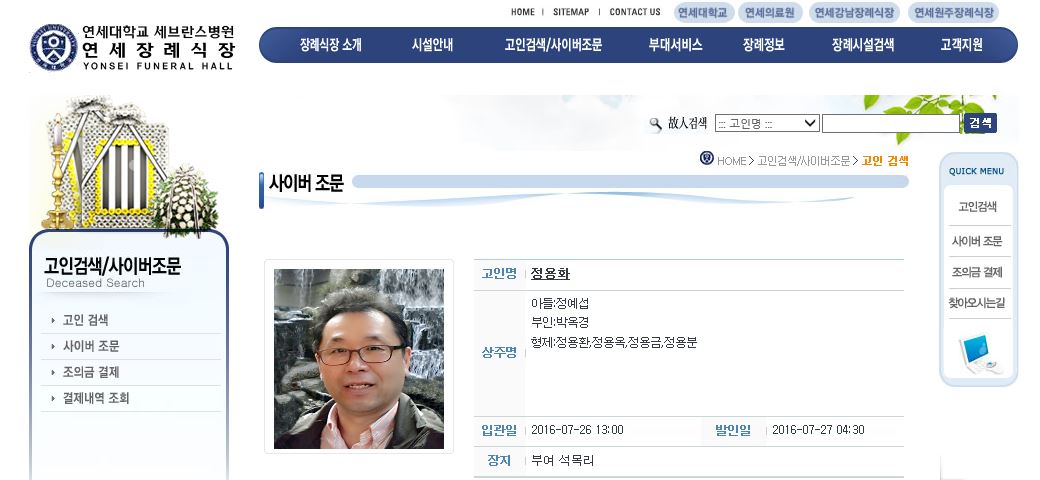Image resolution: width=1040 pixels, height=480 pixels.
Task: Go to the 연세강남장례식장 site button
Action: 854,13
